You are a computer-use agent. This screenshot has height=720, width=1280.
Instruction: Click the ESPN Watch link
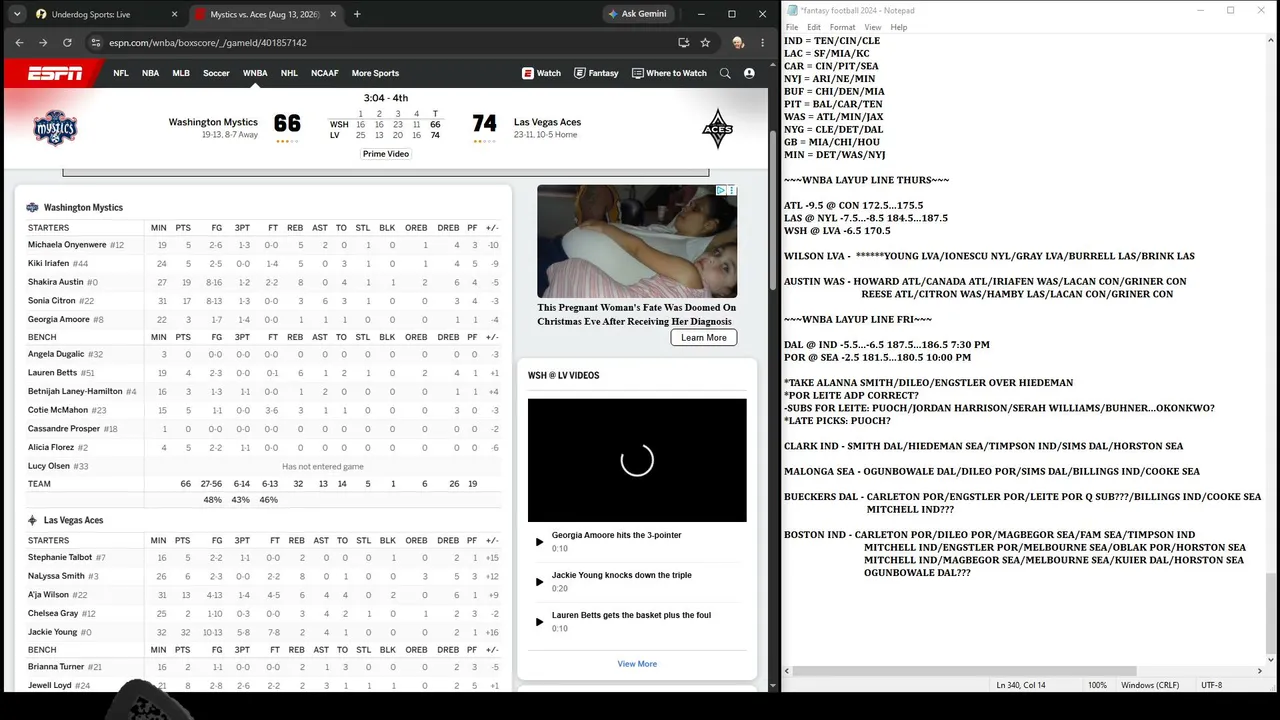[541, 73]
